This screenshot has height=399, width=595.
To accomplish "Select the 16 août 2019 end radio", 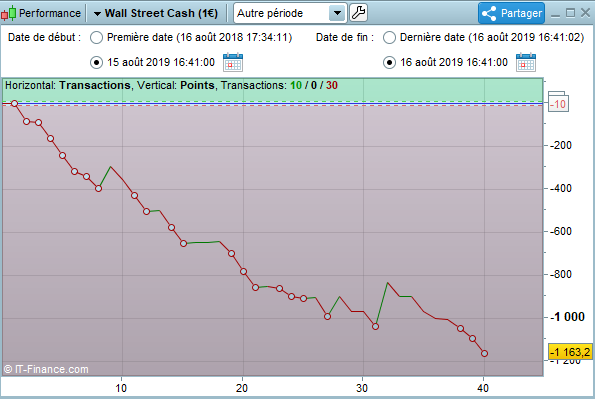I will tap(389, 62).
